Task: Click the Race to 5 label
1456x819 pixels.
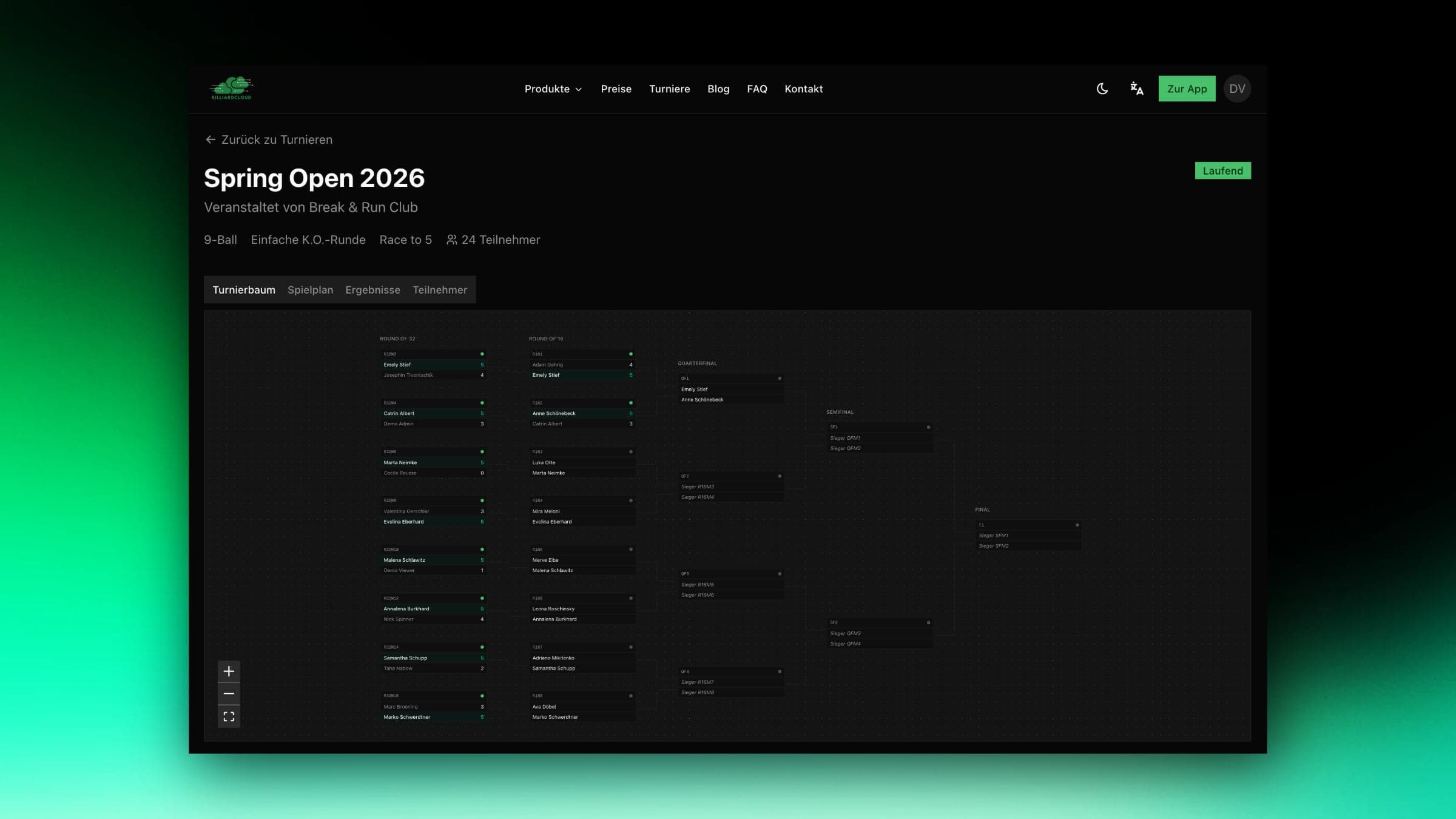Action: (405, 240)
